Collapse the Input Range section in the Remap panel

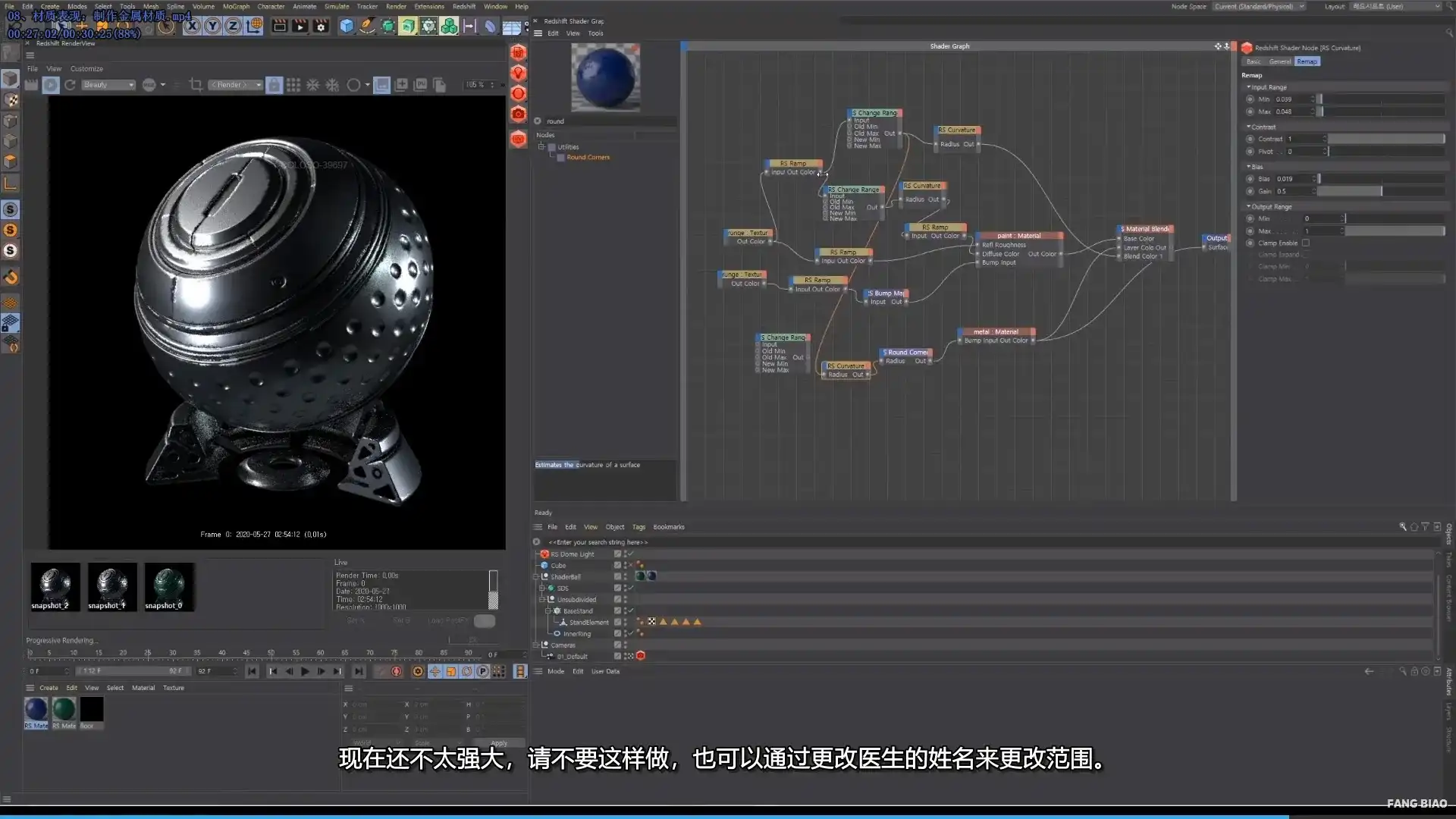click(1247, 86)
